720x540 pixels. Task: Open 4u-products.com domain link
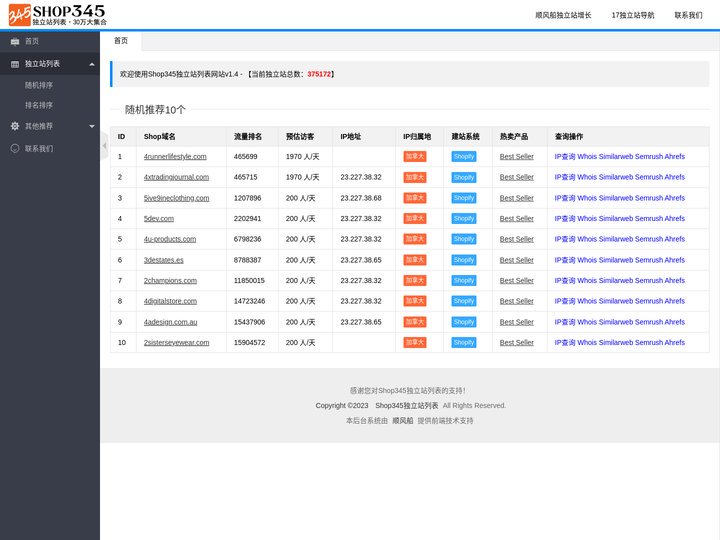click(x=170, y=239)
